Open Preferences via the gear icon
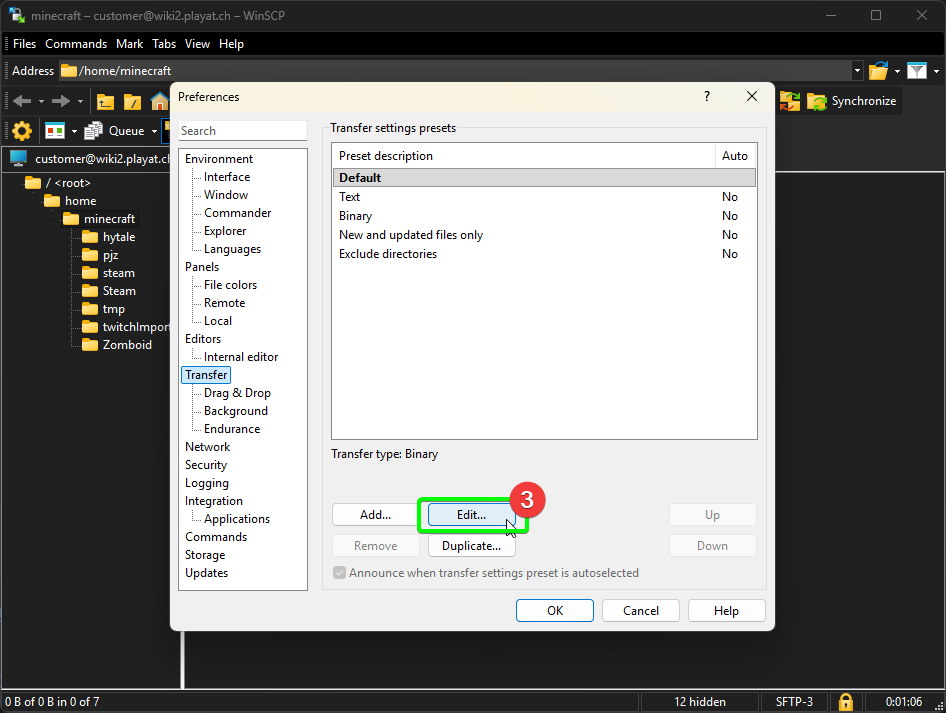The image size is (946, 713). pos(22,130)
